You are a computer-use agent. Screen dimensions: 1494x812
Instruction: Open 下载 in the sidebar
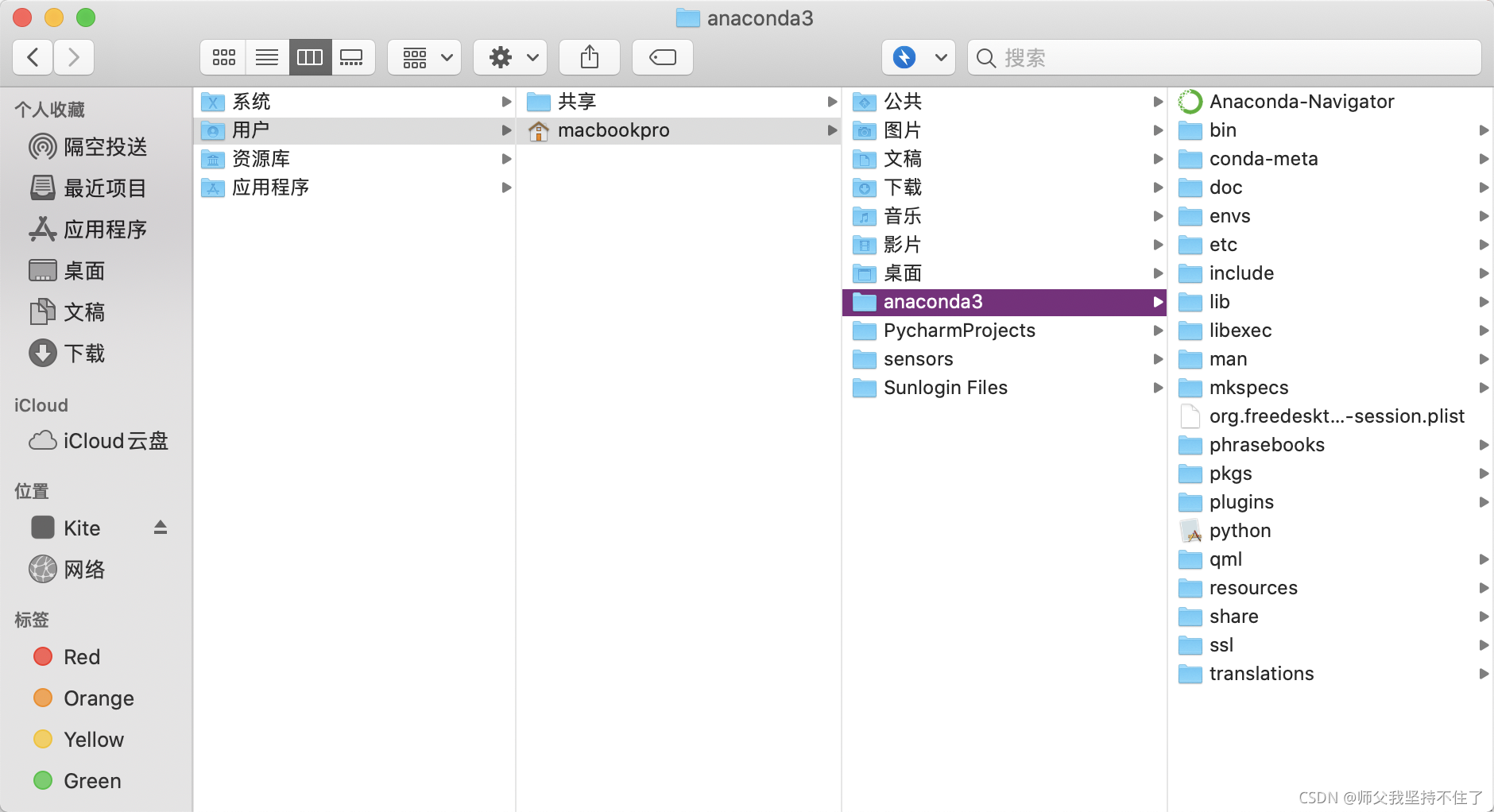click(x=96, y=354)
